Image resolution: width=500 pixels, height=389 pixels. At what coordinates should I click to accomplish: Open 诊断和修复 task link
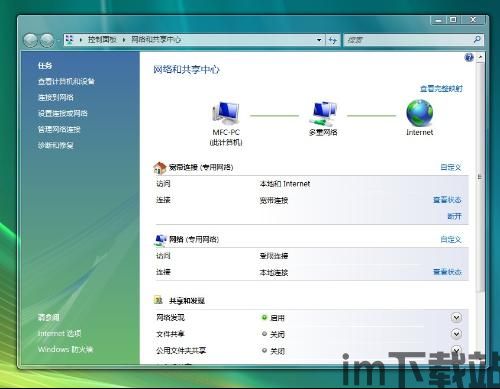(x=55, y=145)
